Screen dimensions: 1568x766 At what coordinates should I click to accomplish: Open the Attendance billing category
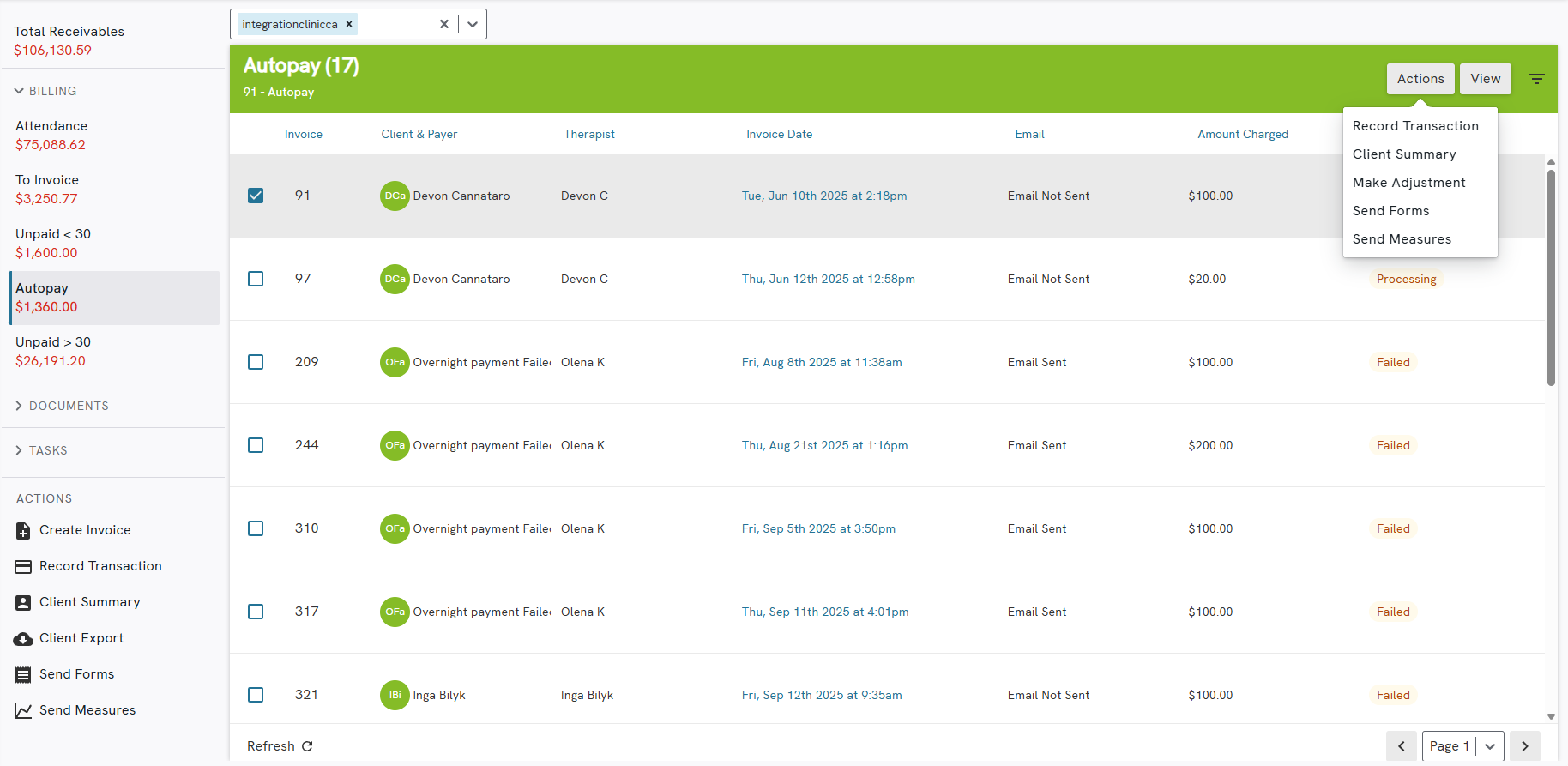[114, 136]
